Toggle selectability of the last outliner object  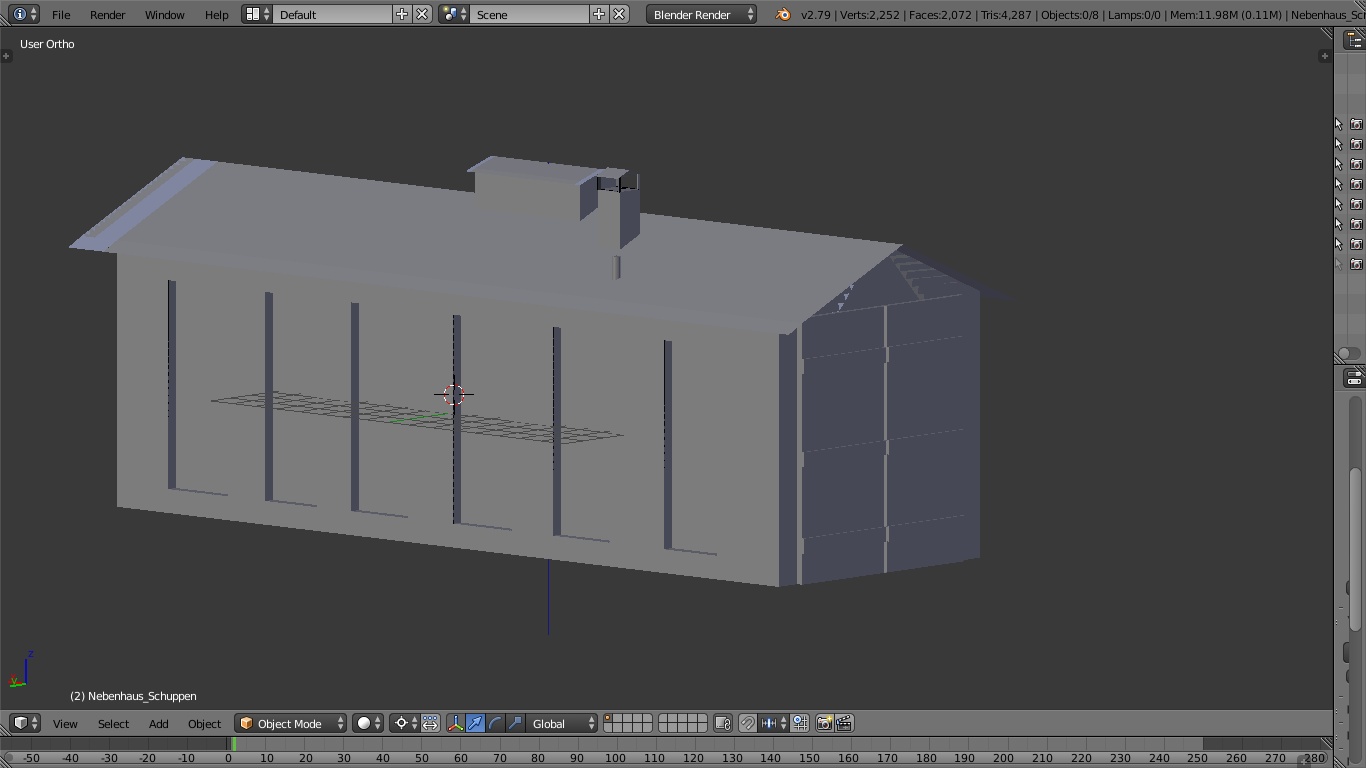[1339, 264]
